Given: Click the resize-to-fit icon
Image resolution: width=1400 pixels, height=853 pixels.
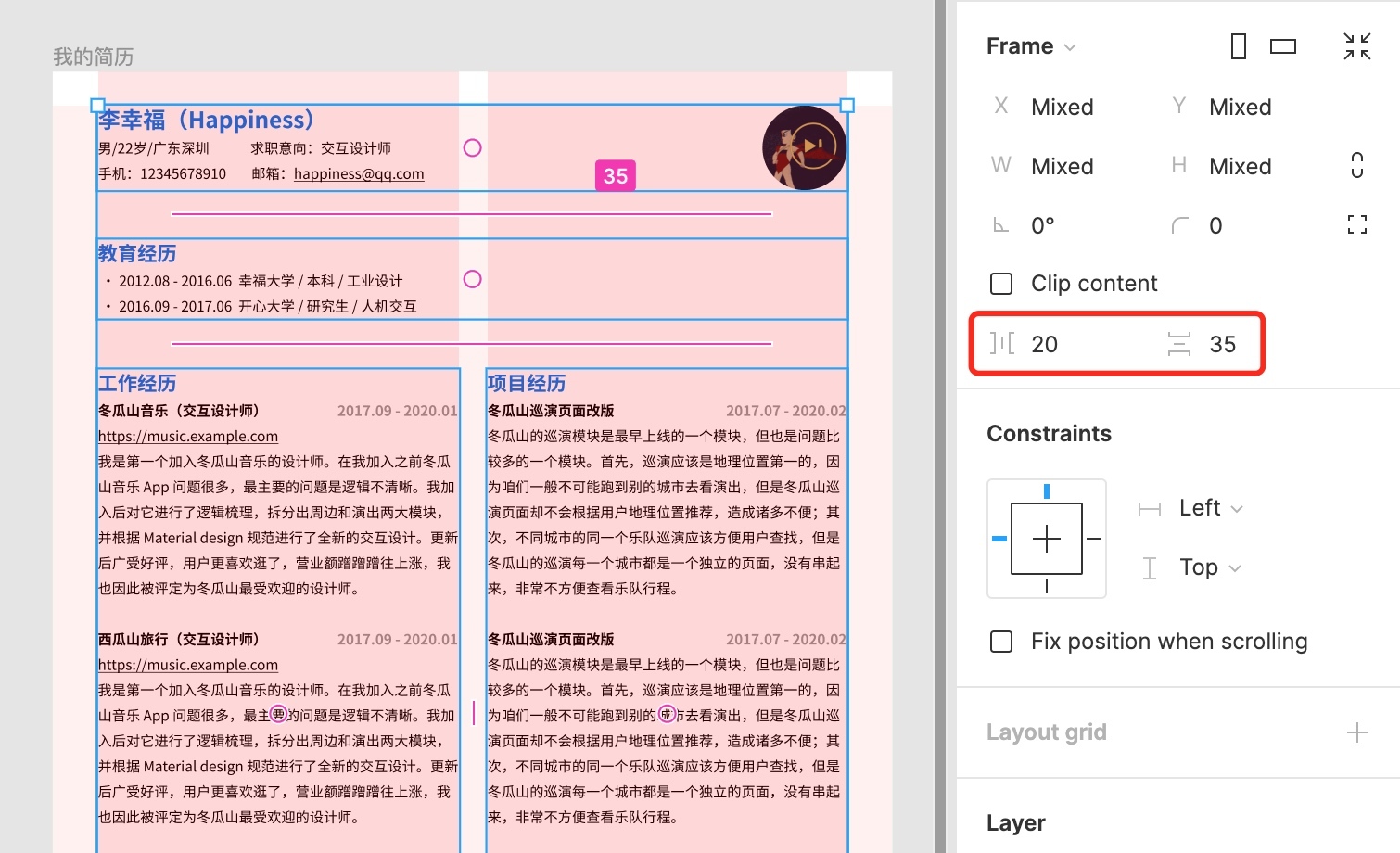Looking at the screenshot, I should click(1357, 46).
